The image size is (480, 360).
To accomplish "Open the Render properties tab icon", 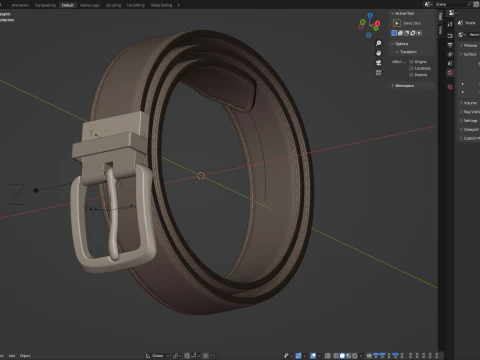I will point(450,36).
